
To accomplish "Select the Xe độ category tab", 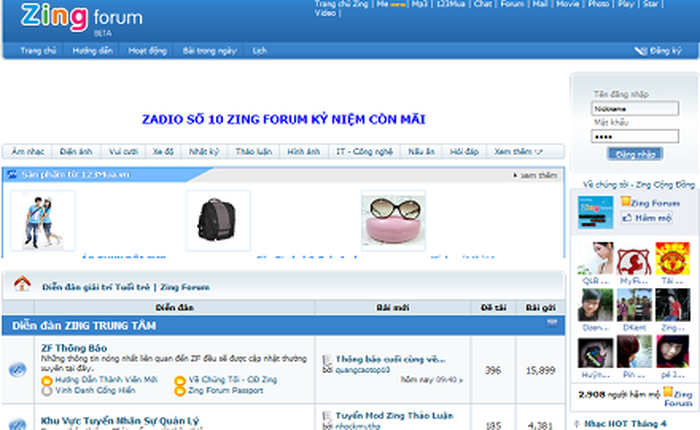I will [163, 152].
